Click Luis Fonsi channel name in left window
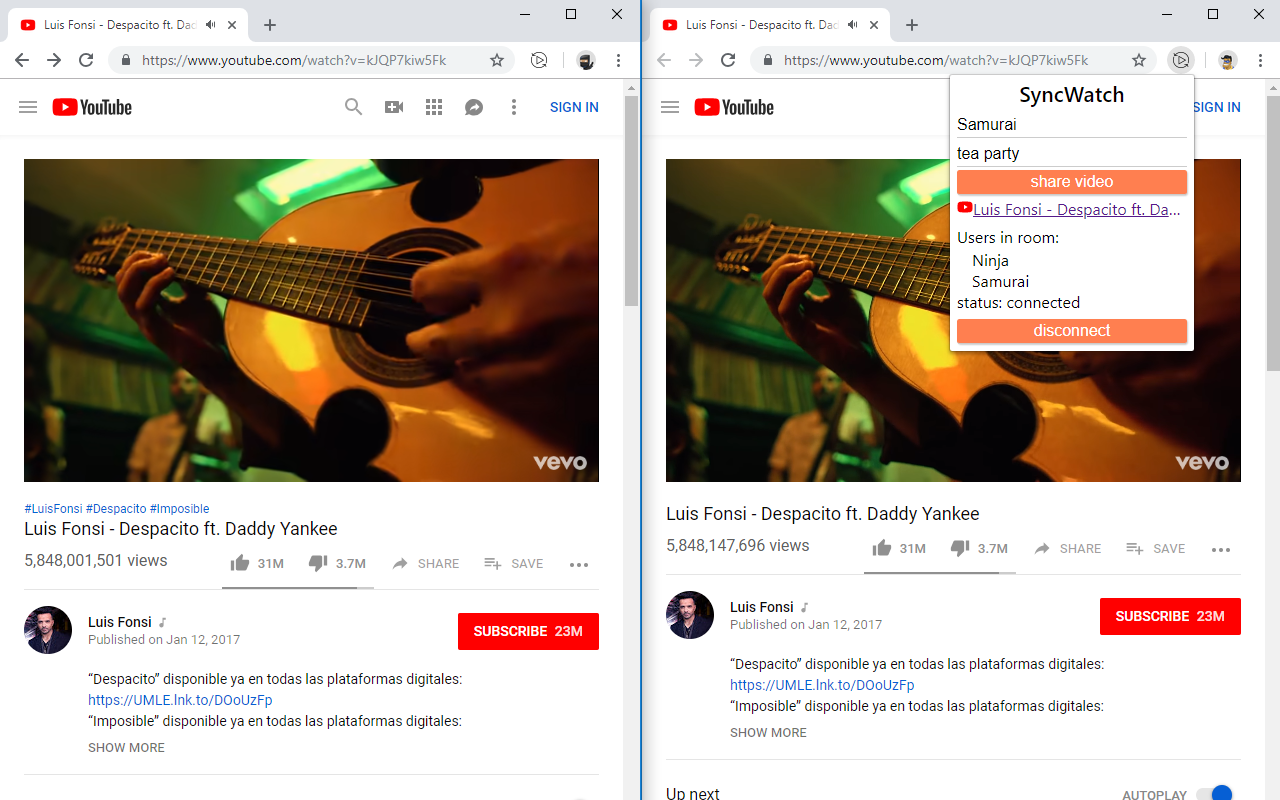Image resolution: width=1280 pixels, height=800 pixels. 119,622
